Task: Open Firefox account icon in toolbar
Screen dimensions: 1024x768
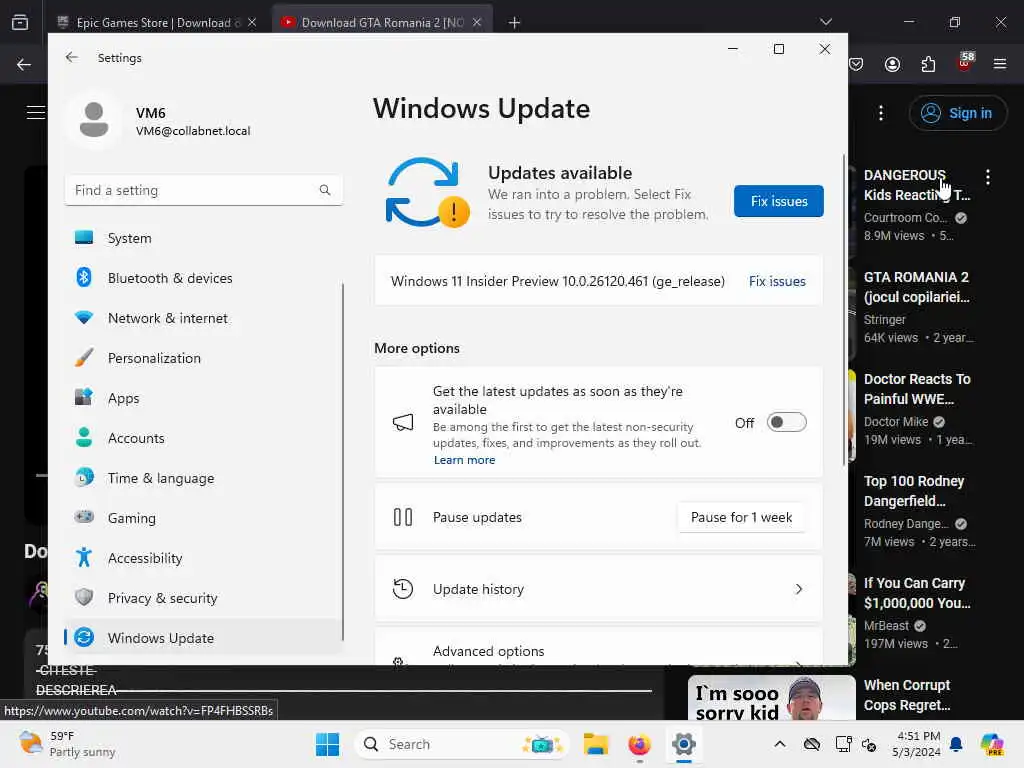Action: point(892,64)
